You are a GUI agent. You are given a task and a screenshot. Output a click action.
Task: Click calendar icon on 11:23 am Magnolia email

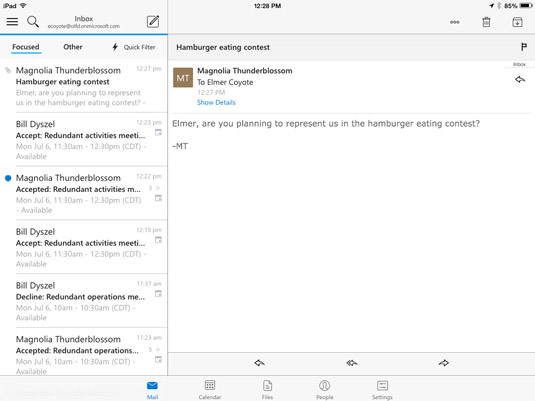click(158, 359)
